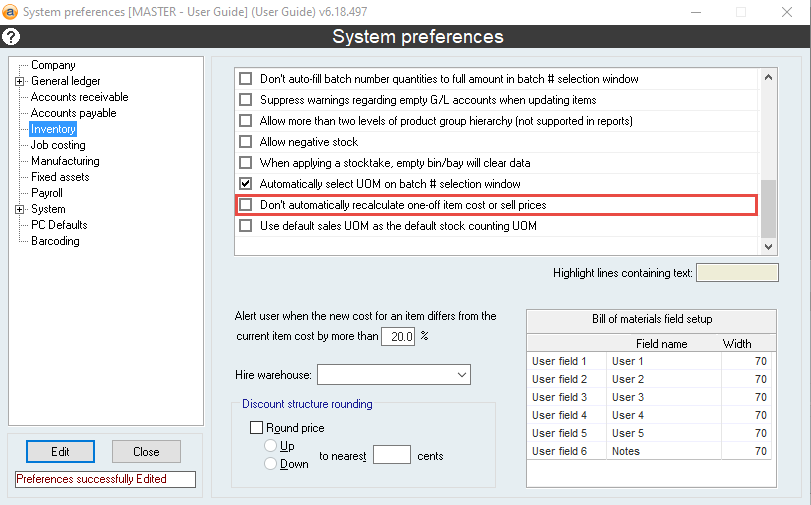
Task: Select the Up rounding radio button
Action: pyautogui.click(x=271, y=445)
